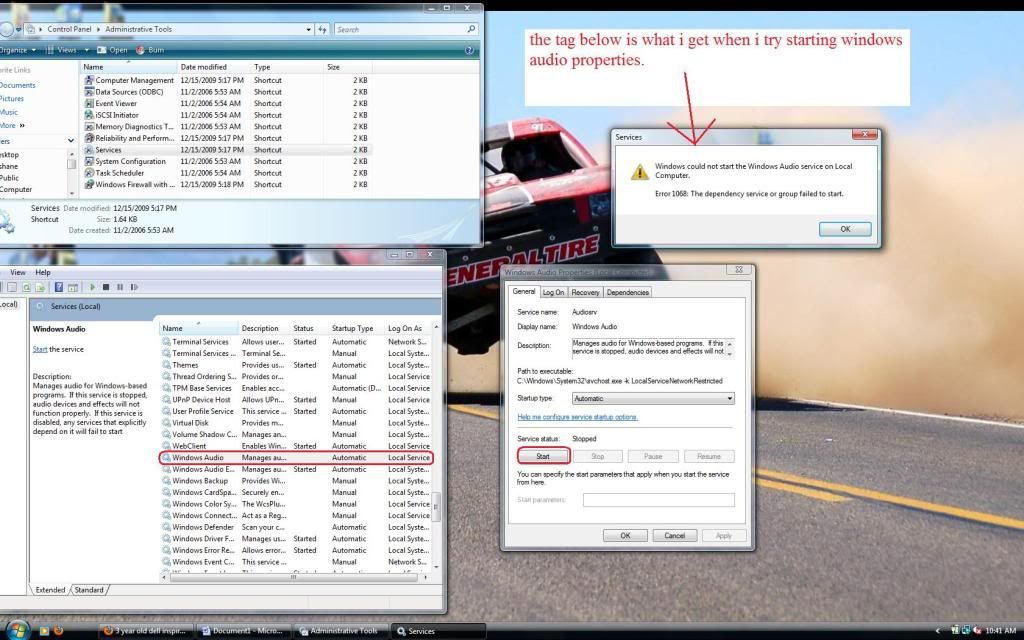
Task: Select the iSCSI Initiator shortcut icon
Action: (x=89, y=115)
